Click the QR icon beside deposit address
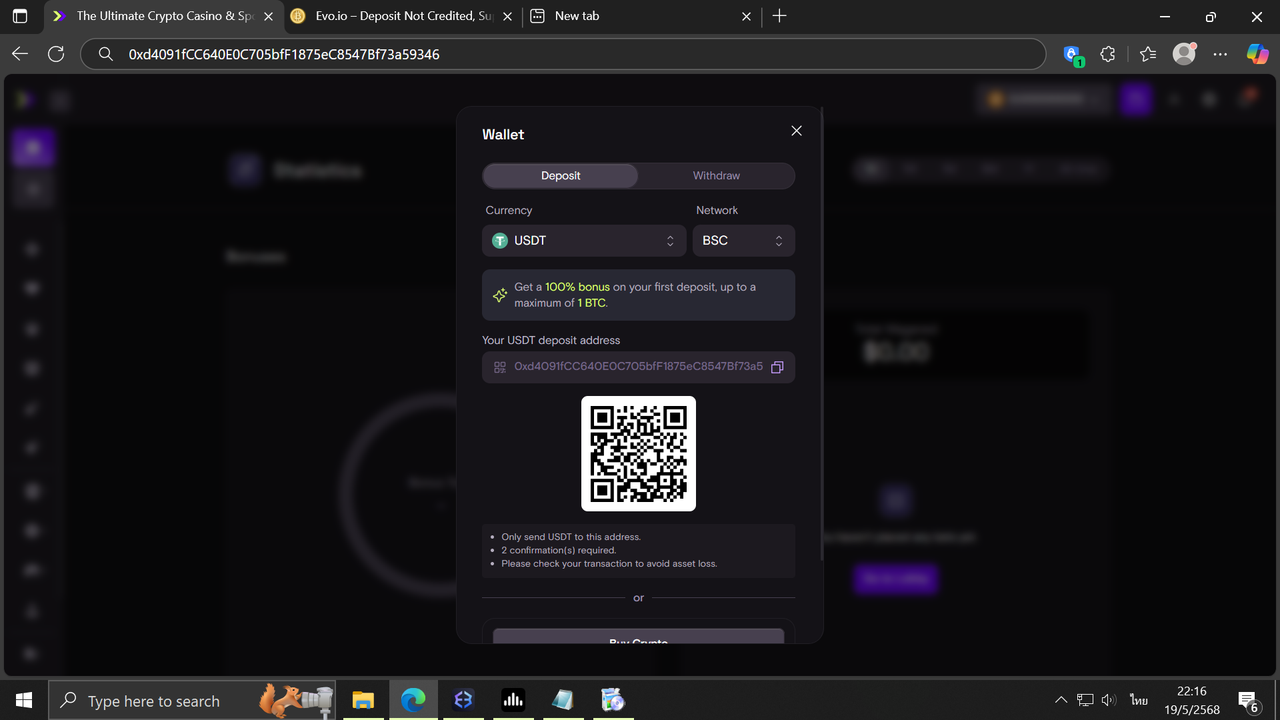This screenshot has height=720, width=1280. (500, 367)
